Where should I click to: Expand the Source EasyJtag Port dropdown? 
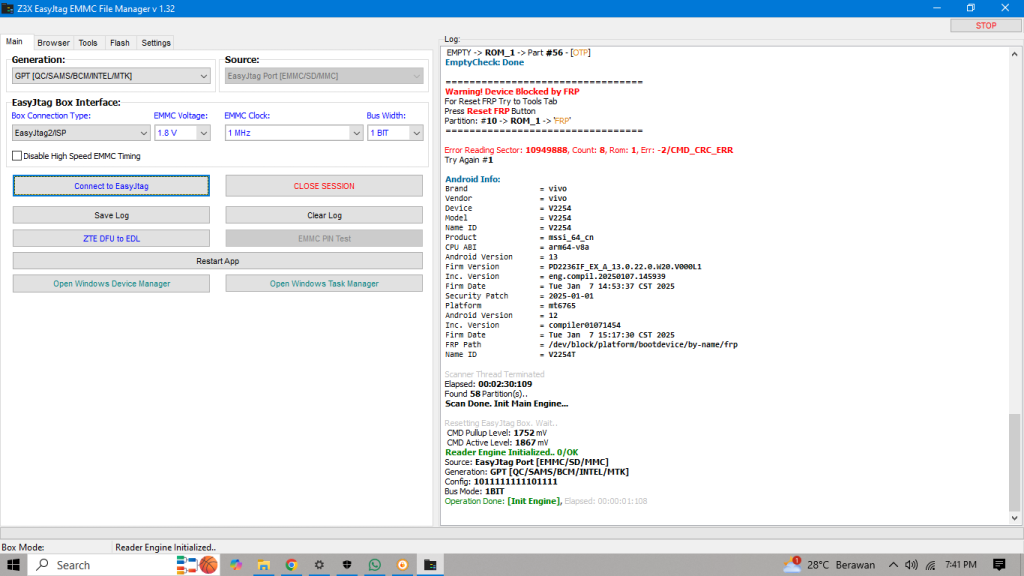pos(324,76)
